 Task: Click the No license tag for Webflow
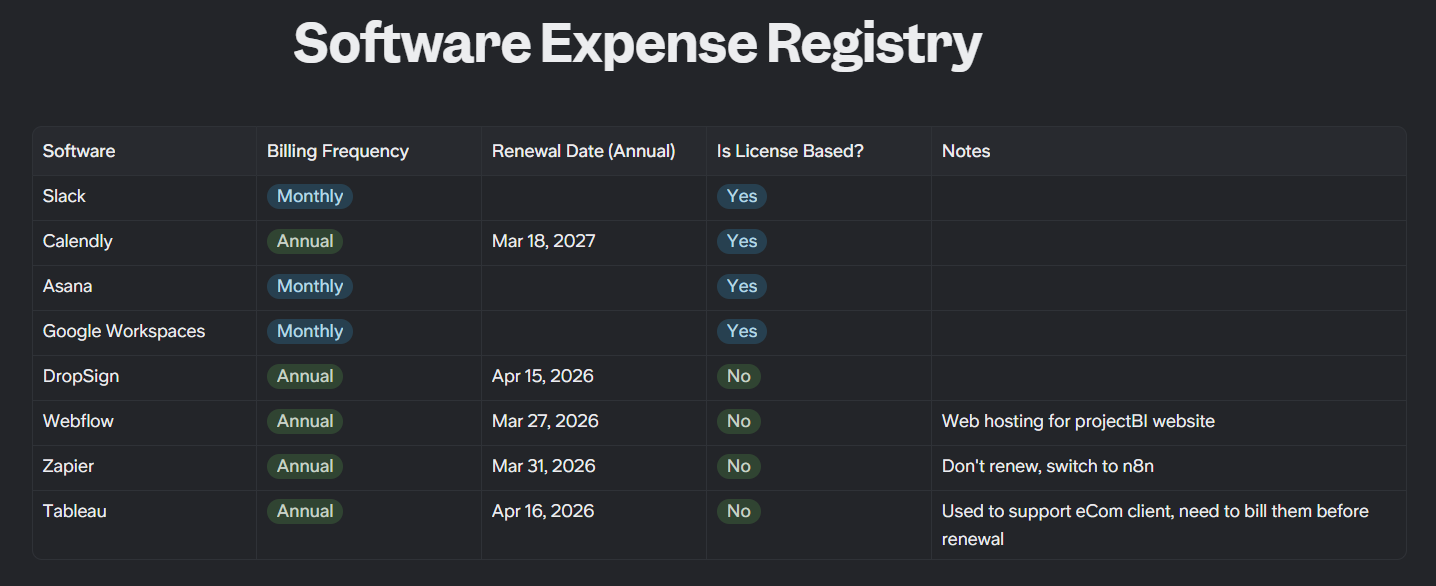[x=739, y=421]
